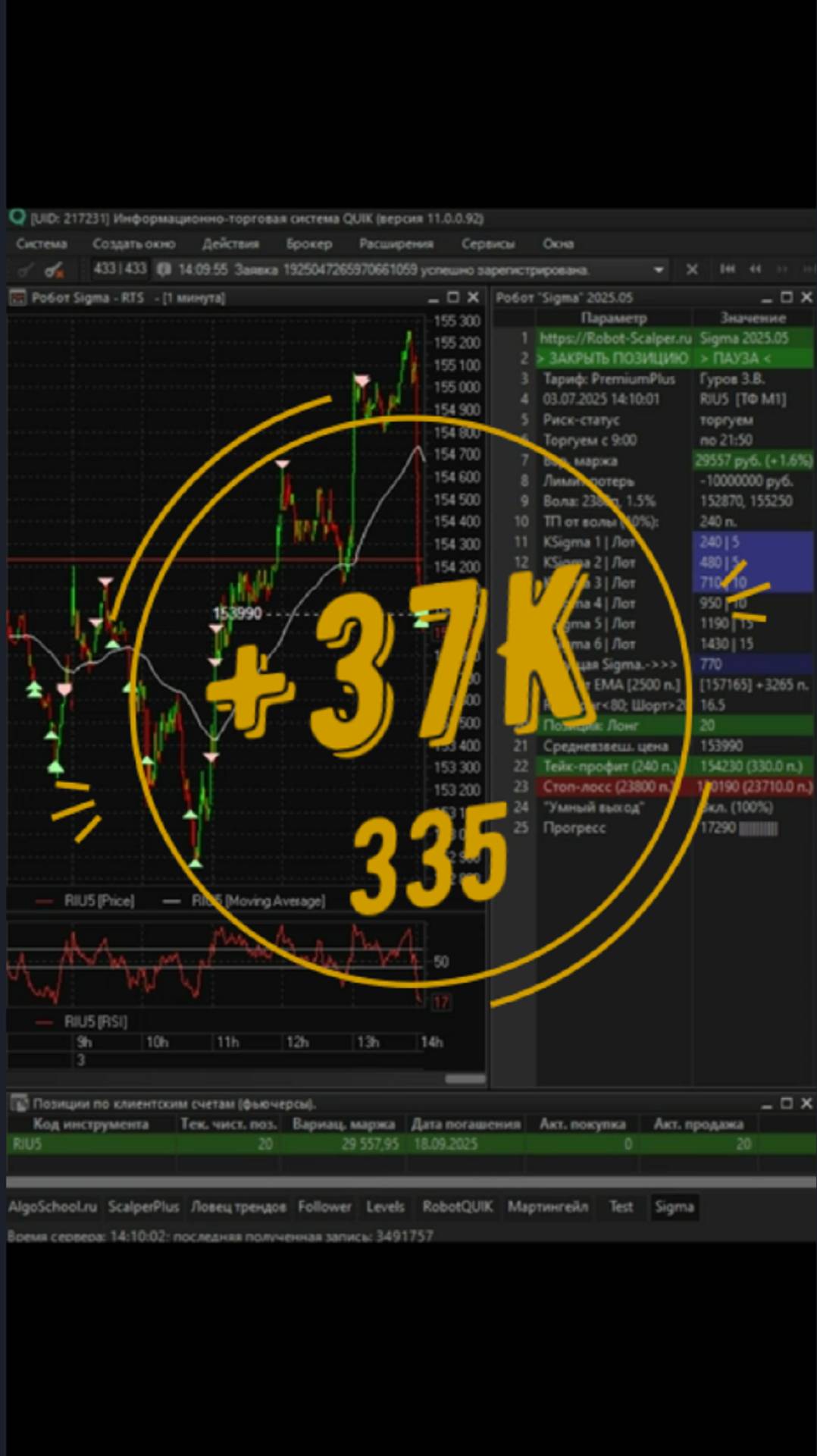
Task: Click the connect to server toolbar icon
Action: (26, 269)
